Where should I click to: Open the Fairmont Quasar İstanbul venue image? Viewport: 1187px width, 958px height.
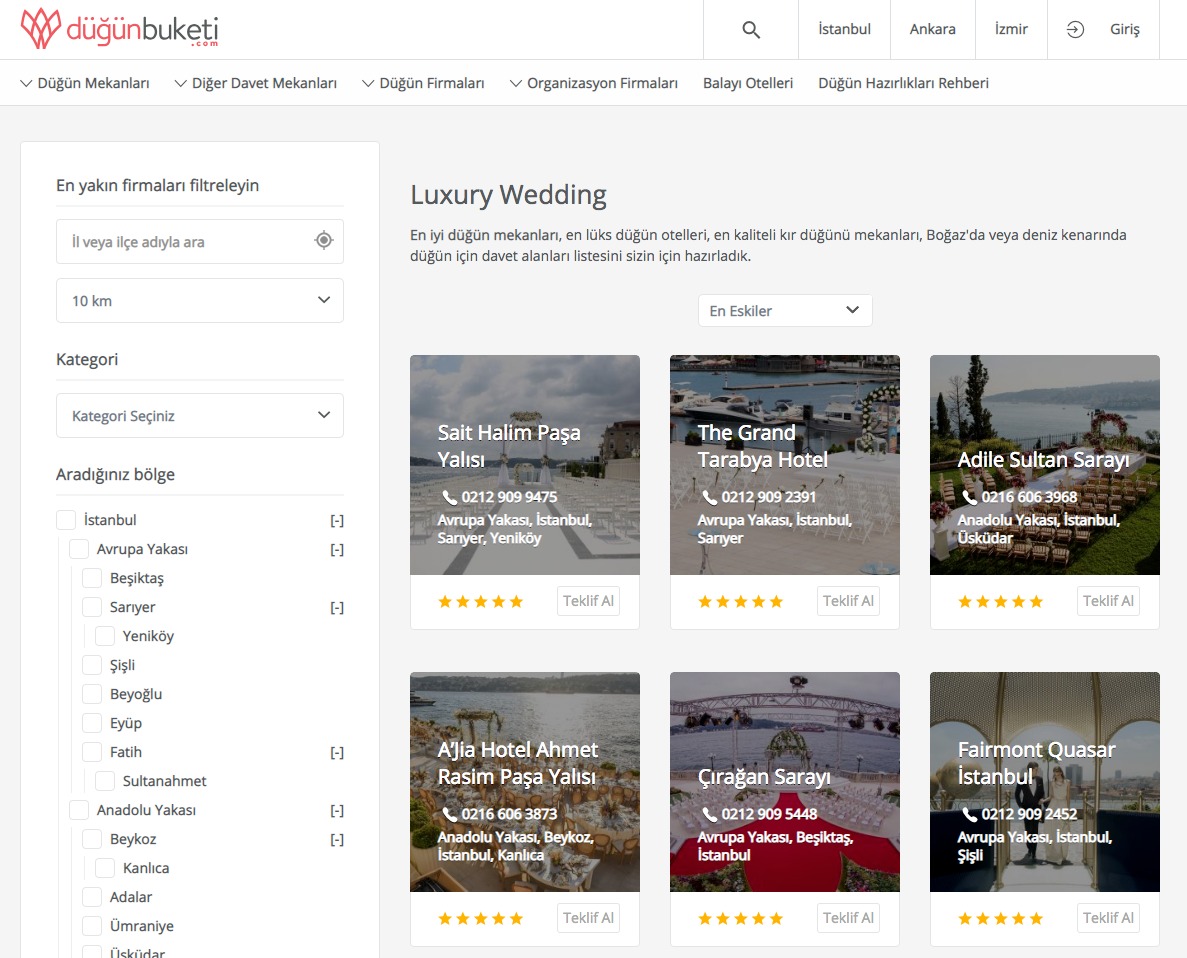[x=1045, y=782]
